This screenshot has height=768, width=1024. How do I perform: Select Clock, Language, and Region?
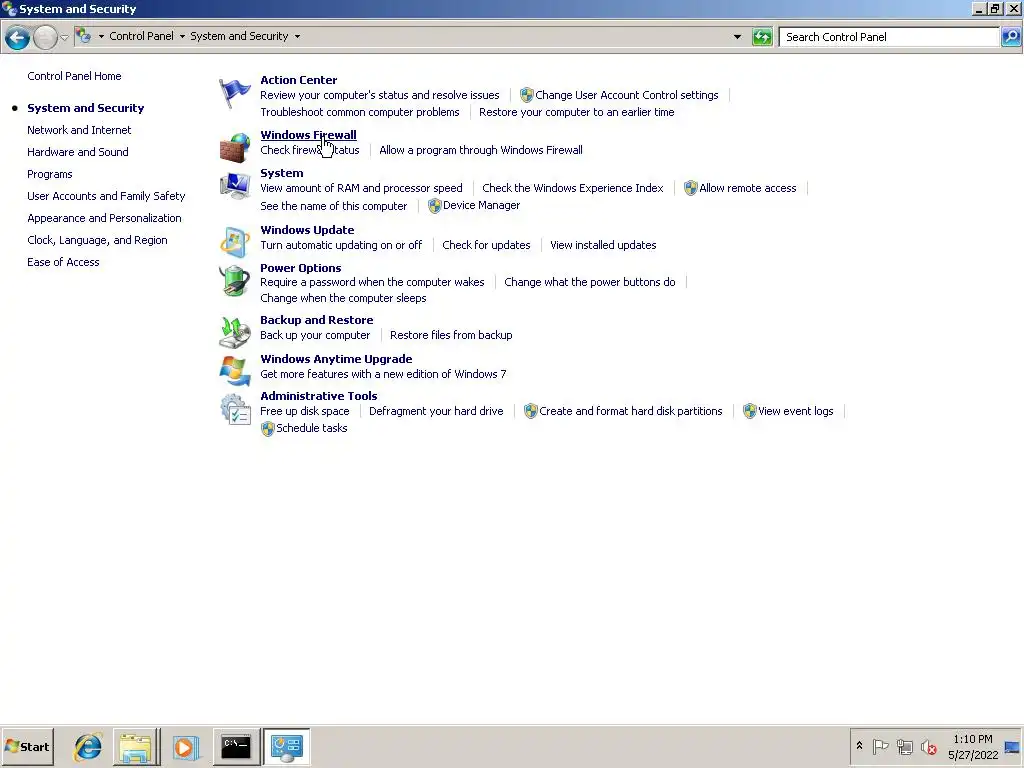click(97, 240)
